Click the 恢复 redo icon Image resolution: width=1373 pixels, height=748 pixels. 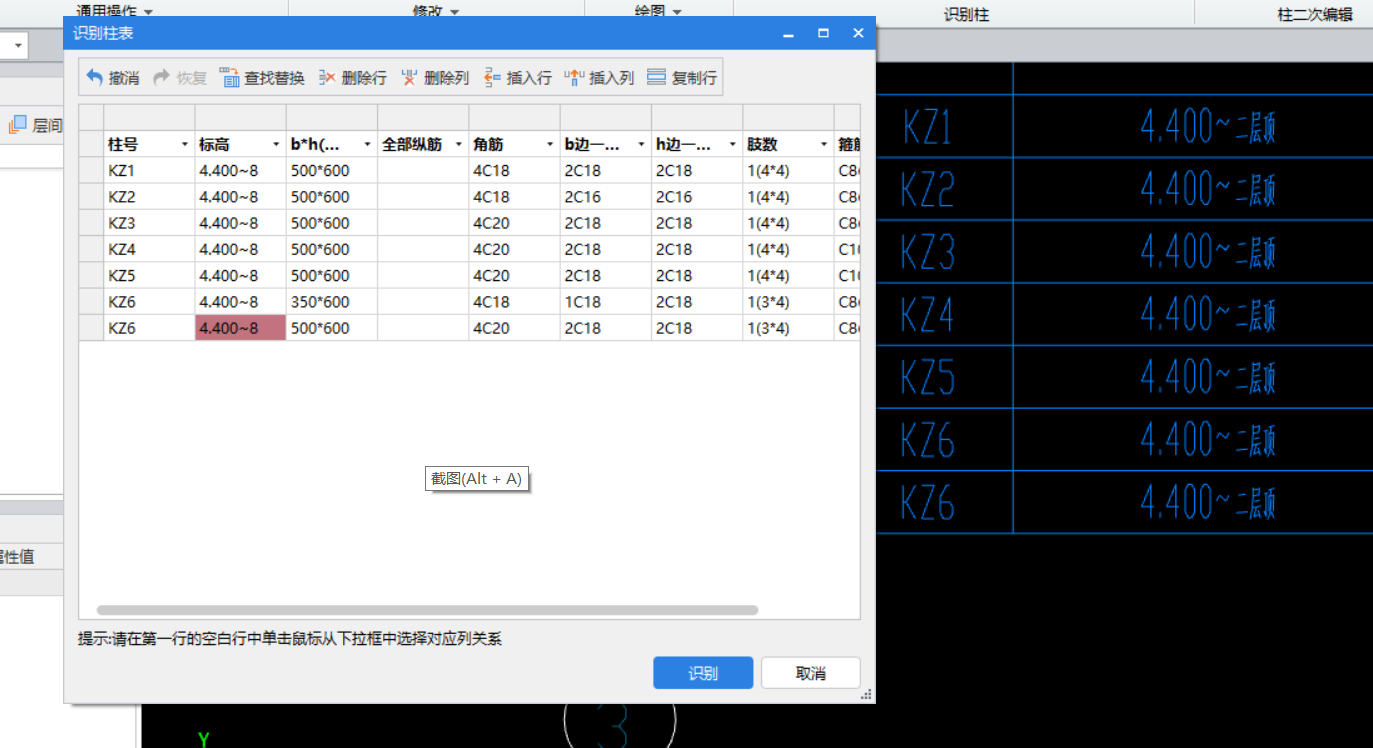point(162,77)
